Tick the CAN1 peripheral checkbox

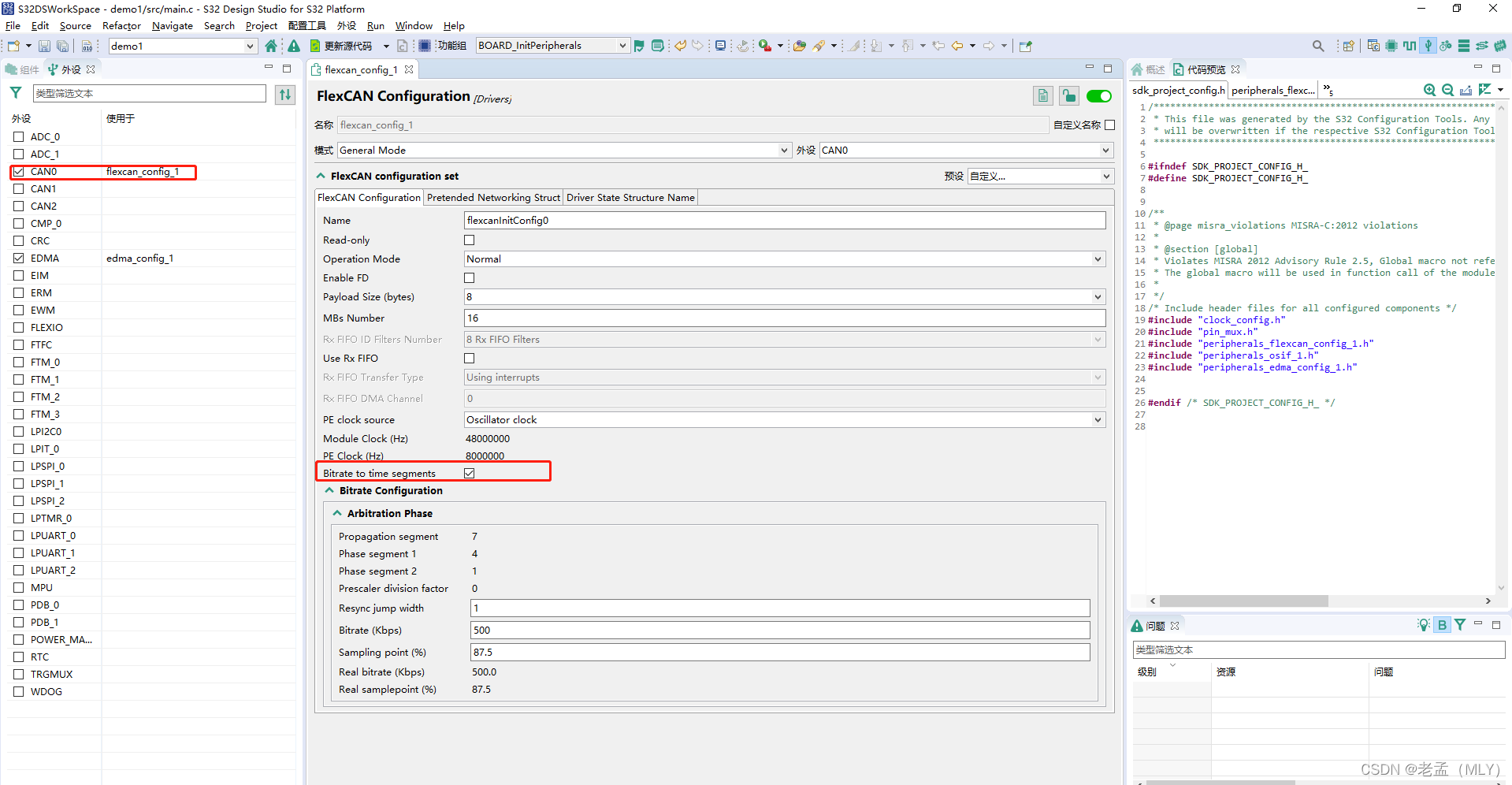18,188
